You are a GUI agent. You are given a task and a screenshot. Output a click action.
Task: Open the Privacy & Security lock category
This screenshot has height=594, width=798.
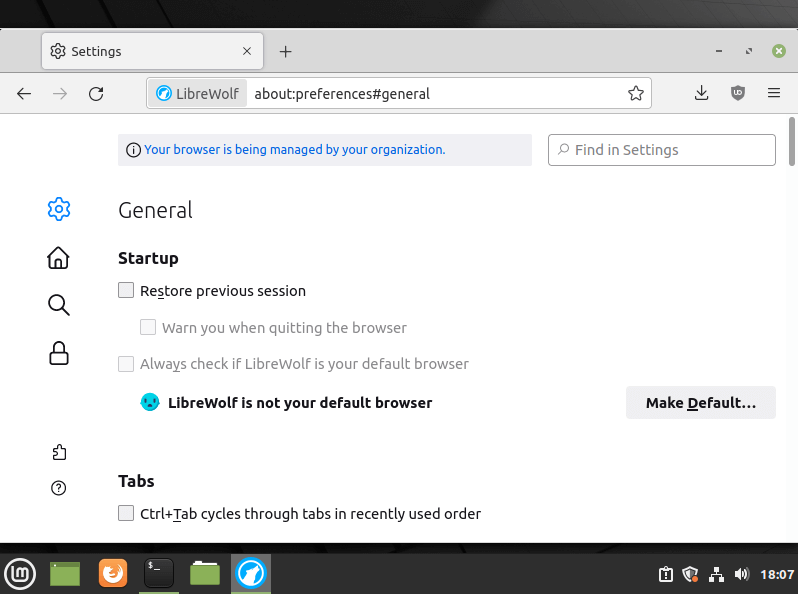click(58, 353)
